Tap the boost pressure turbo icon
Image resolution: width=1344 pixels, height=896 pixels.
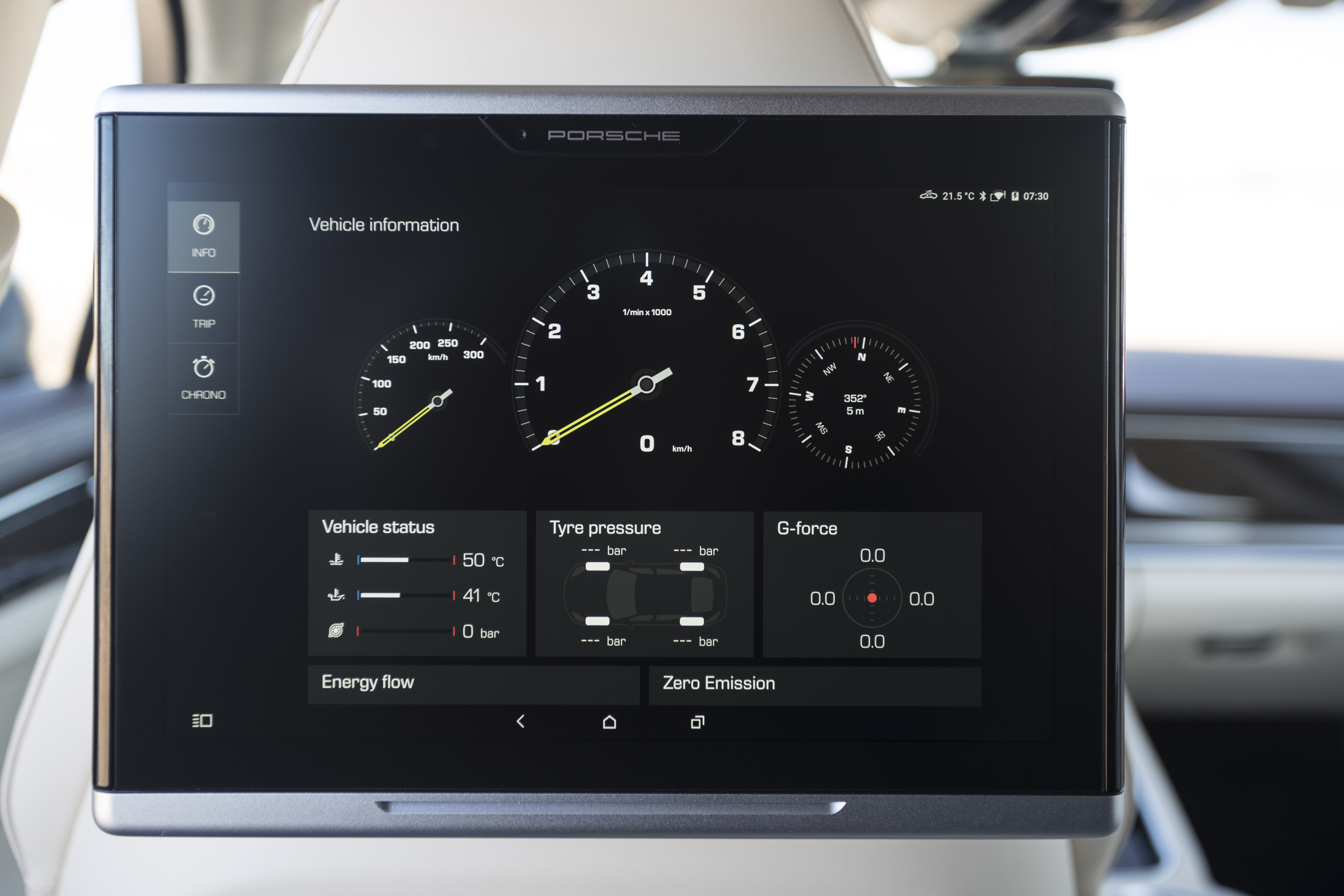click(336, 630)
